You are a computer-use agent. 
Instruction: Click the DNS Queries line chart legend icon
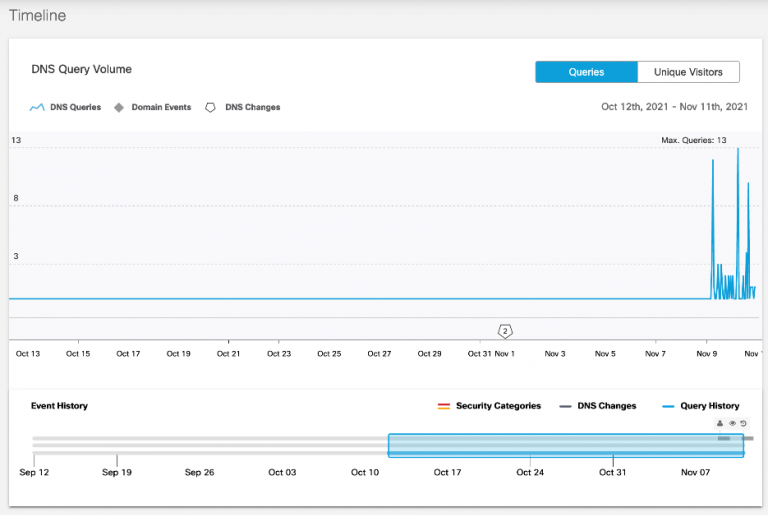click(x=38, y=107)
